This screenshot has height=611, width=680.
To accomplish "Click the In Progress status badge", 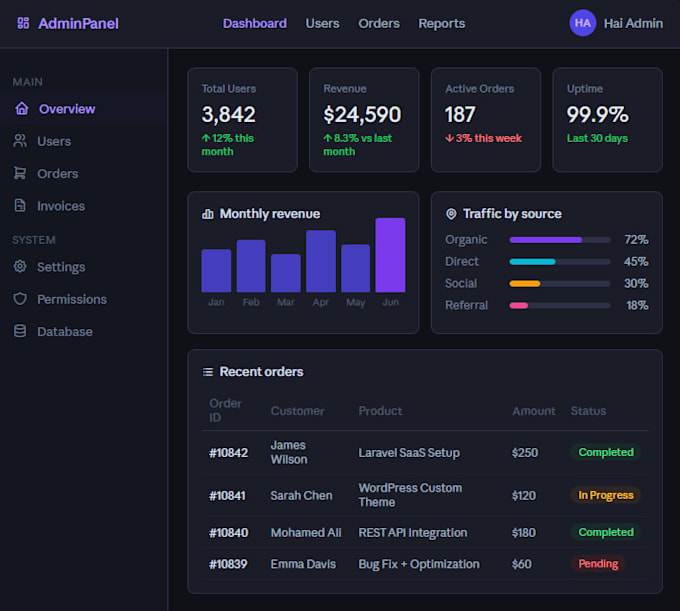I will (x=606, y=495).
